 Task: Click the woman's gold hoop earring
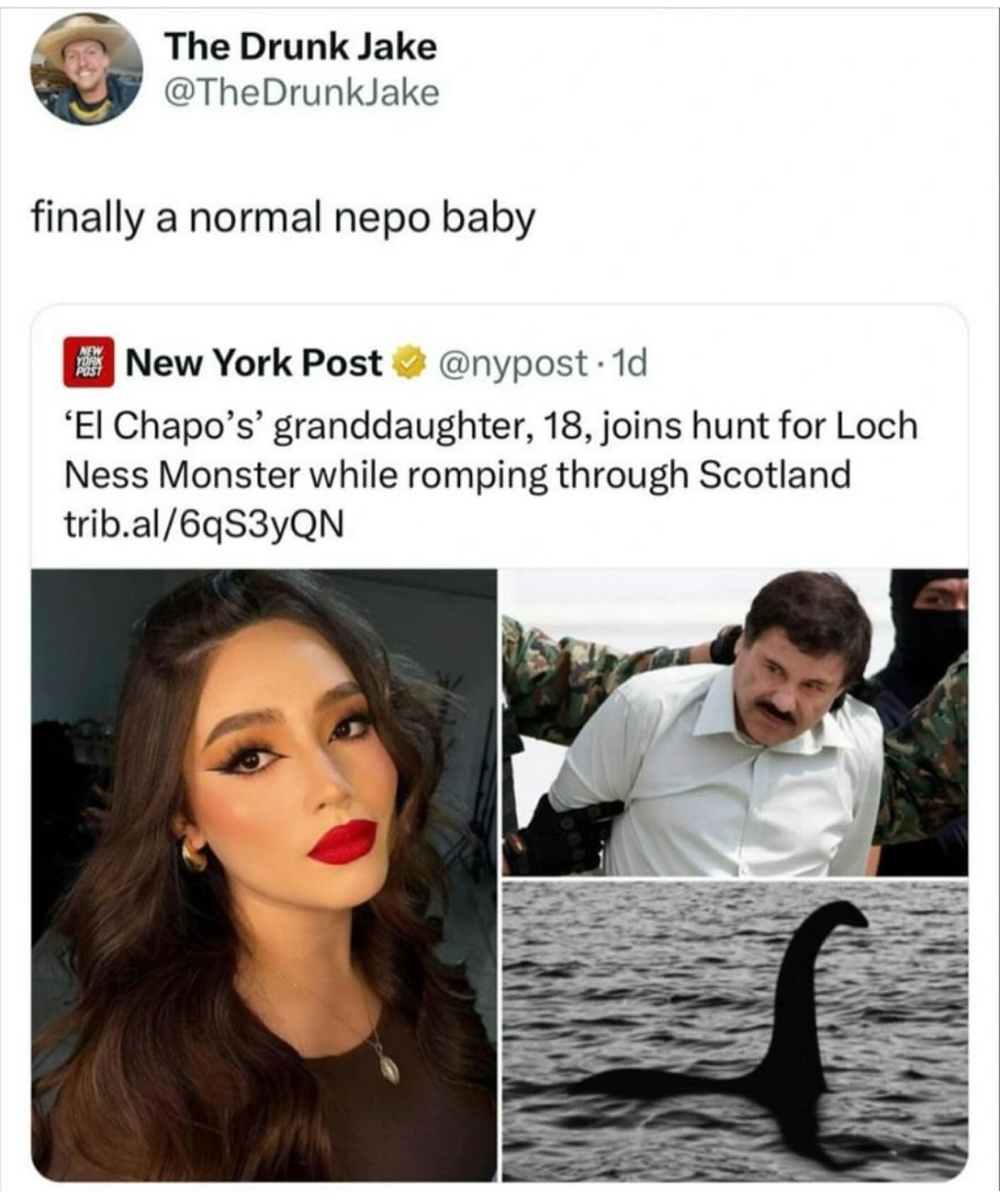point(193,854)
